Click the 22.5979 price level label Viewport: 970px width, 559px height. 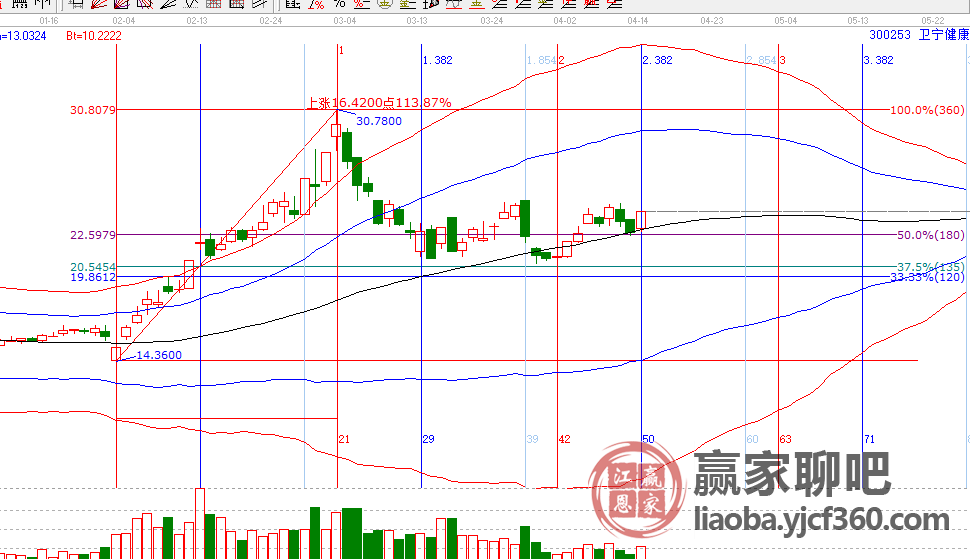[x=93, y=235]
